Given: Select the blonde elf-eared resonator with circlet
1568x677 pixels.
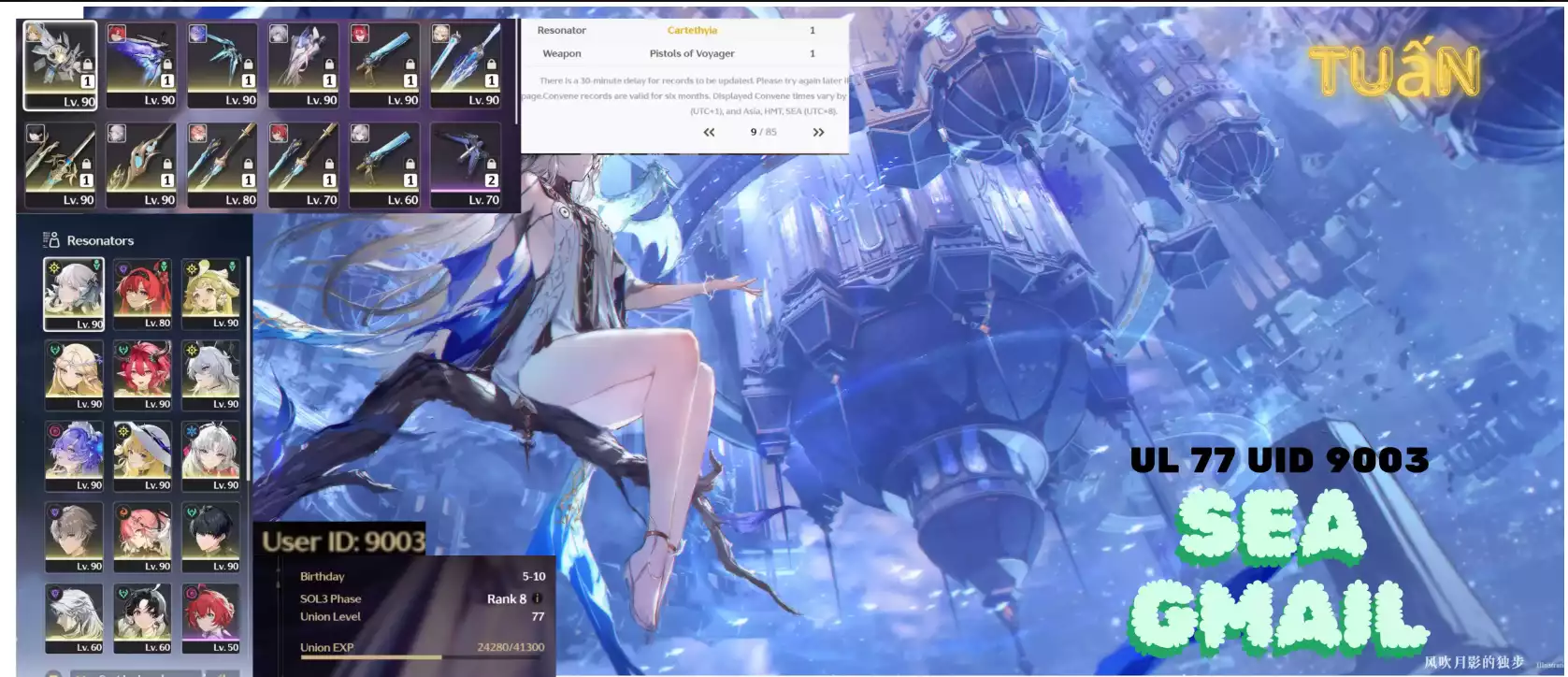Looking at the screenshot, I should 74,376.
